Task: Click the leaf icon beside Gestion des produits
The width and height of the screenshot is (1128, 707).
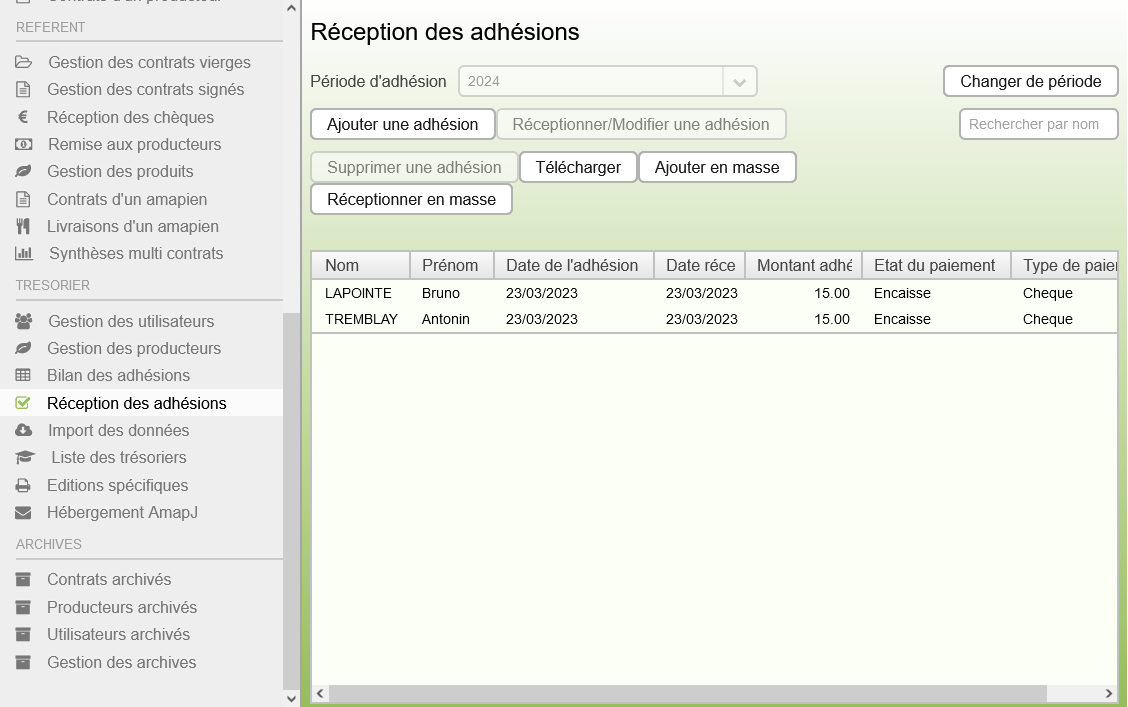Action: point(24,171)
